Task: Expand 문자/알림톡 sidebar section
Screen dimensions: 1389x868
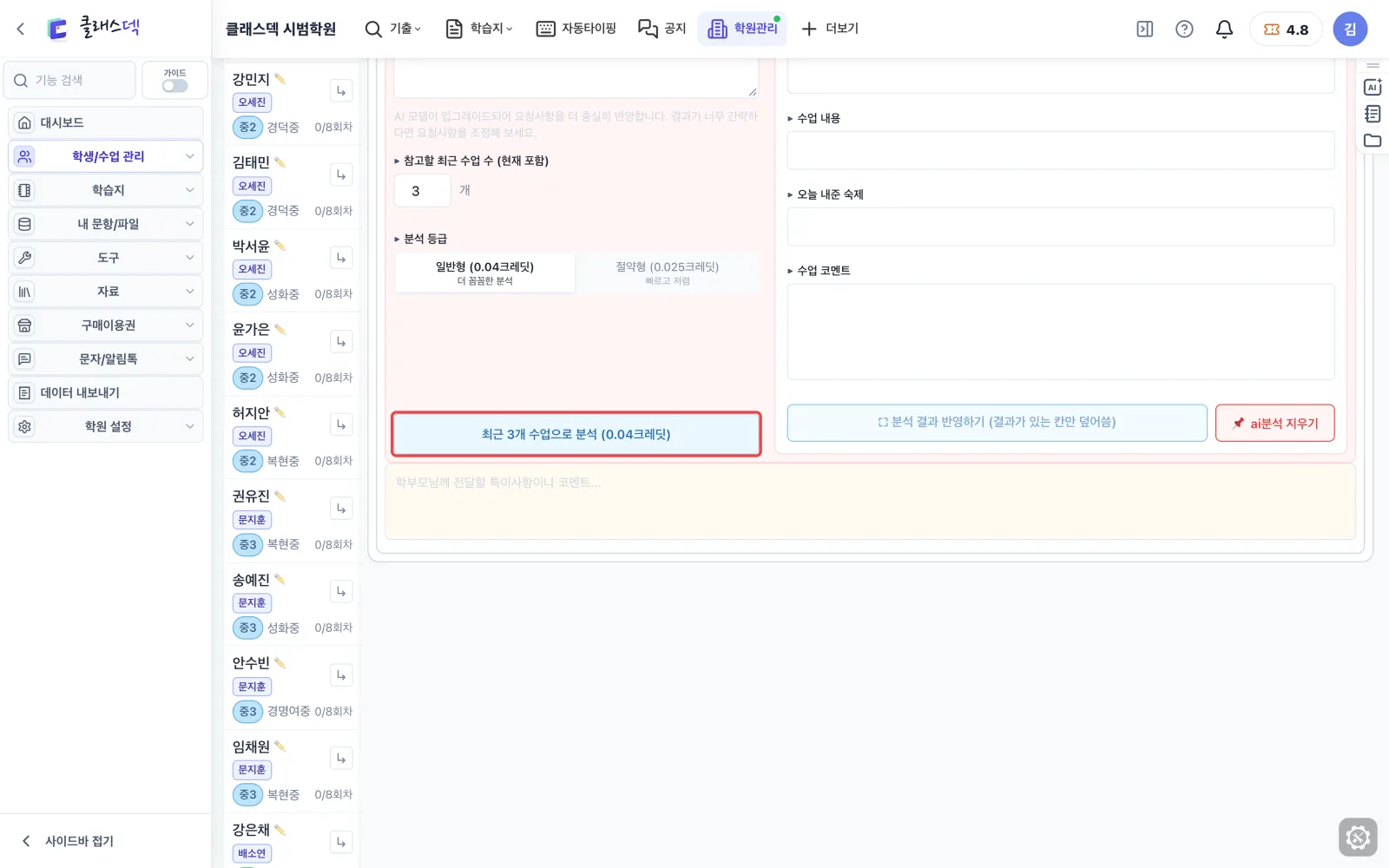Action: pos(106,358)
